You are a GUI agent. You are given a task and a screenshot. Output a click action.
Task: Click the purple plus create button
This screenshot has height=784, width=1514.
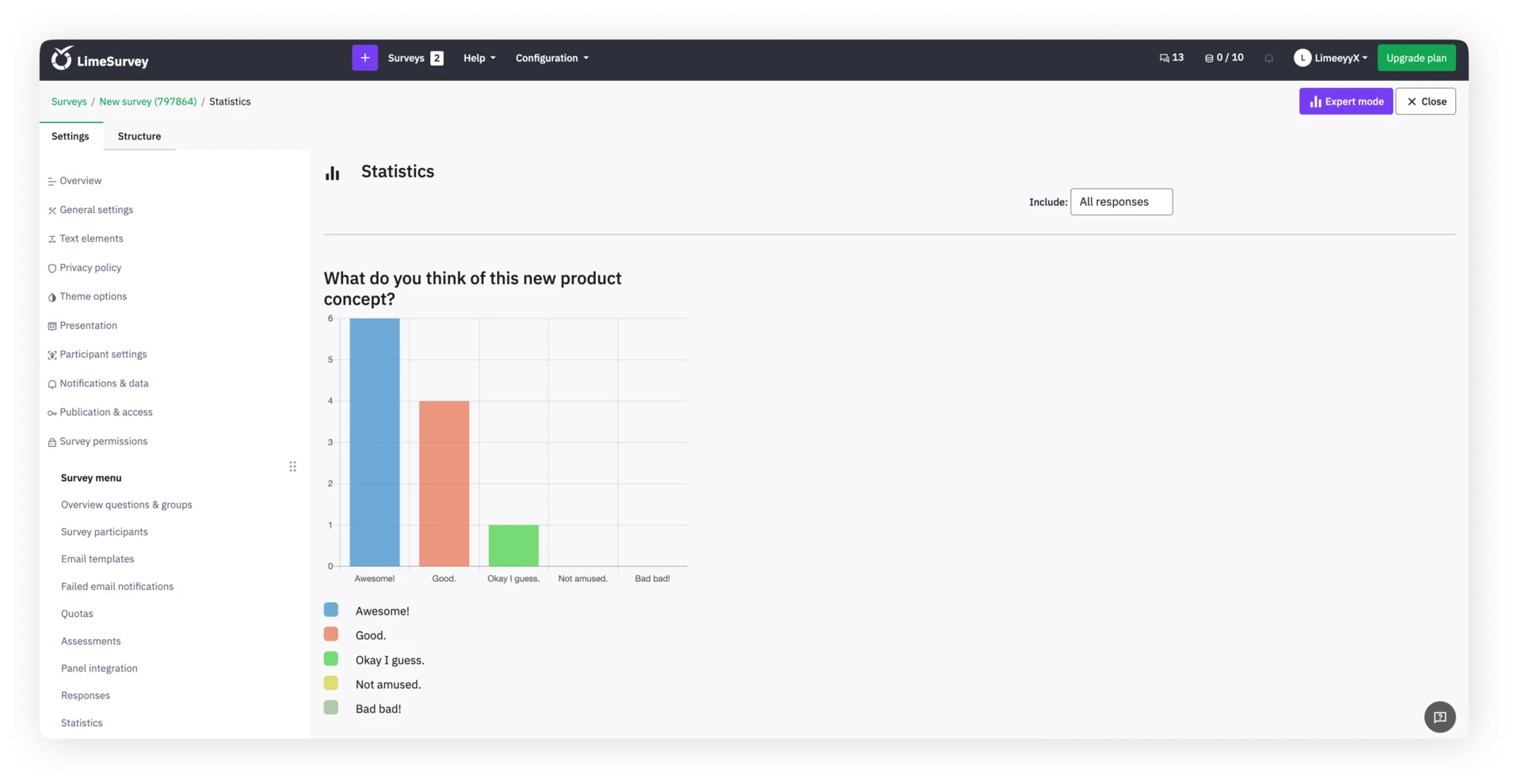364,58
